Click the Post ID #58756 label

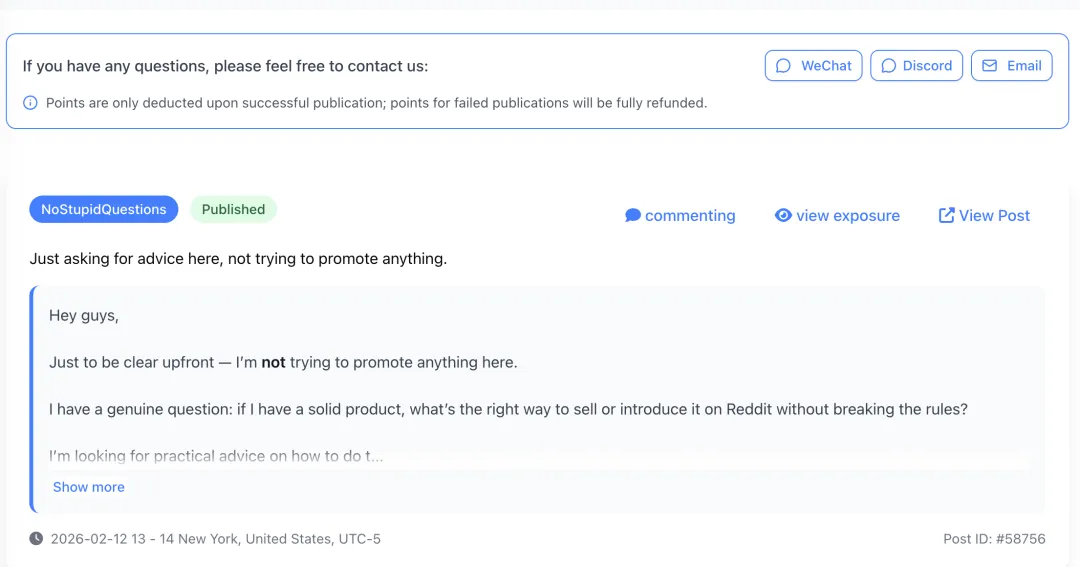point(994,539)
